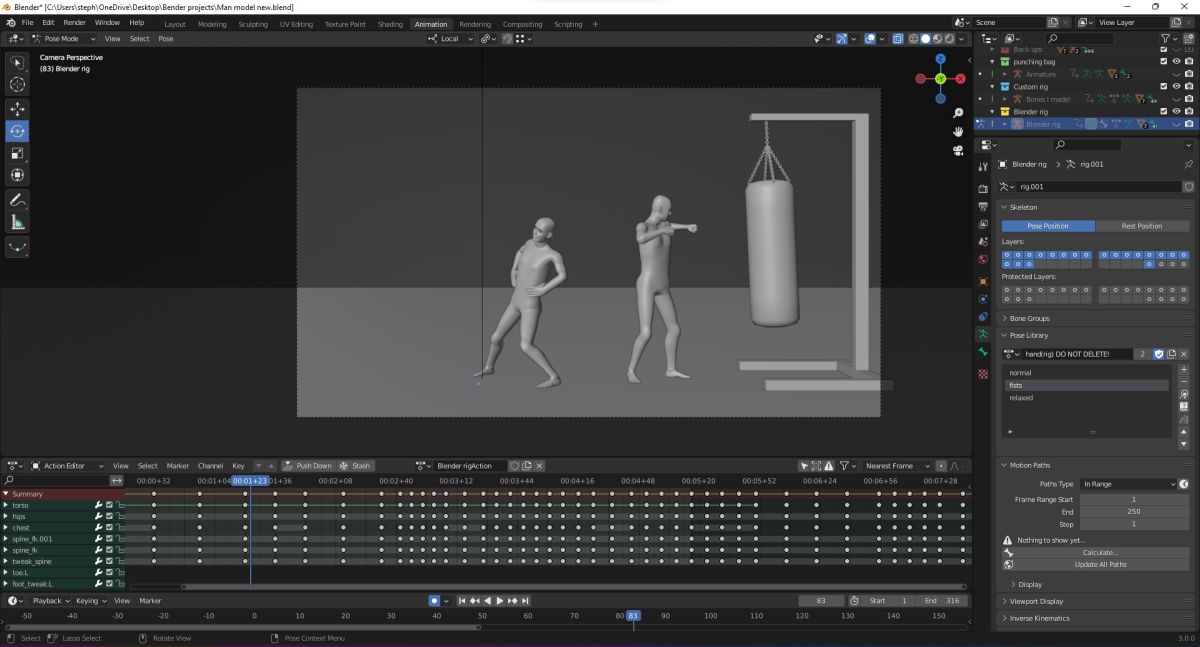Image resolution: width=1200 pixels, height=647 pixels.
Task: Select the relaxed pose in Pose Library
Action: click(1086, 398)
